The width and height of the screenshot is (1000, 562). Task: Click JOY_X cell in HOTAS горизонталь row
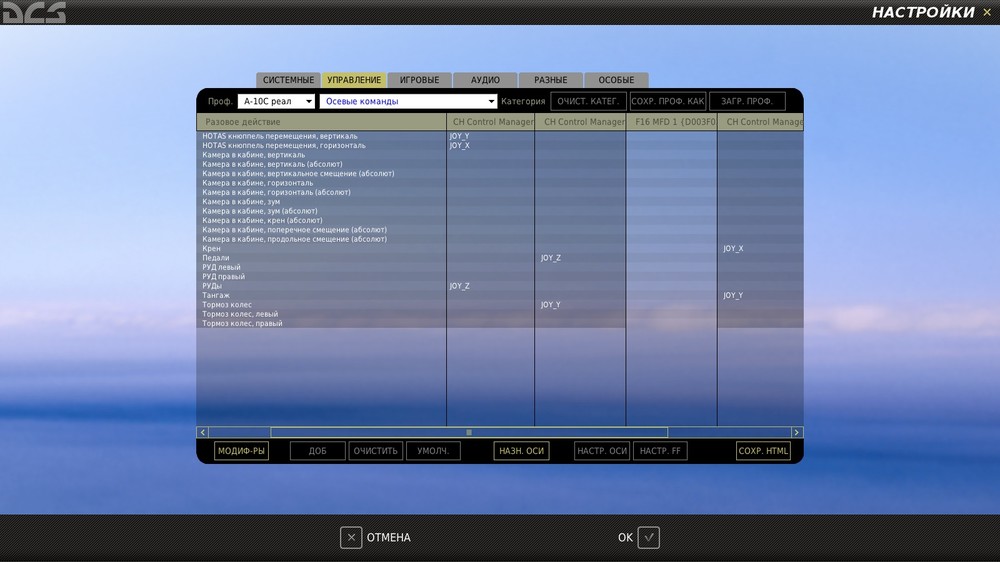point(490,145)
